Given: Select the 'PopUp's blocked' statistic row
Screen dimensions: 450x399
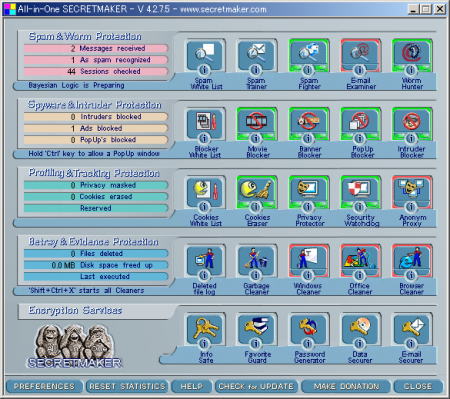Looking at the screenshot, I should click(96, 140).
